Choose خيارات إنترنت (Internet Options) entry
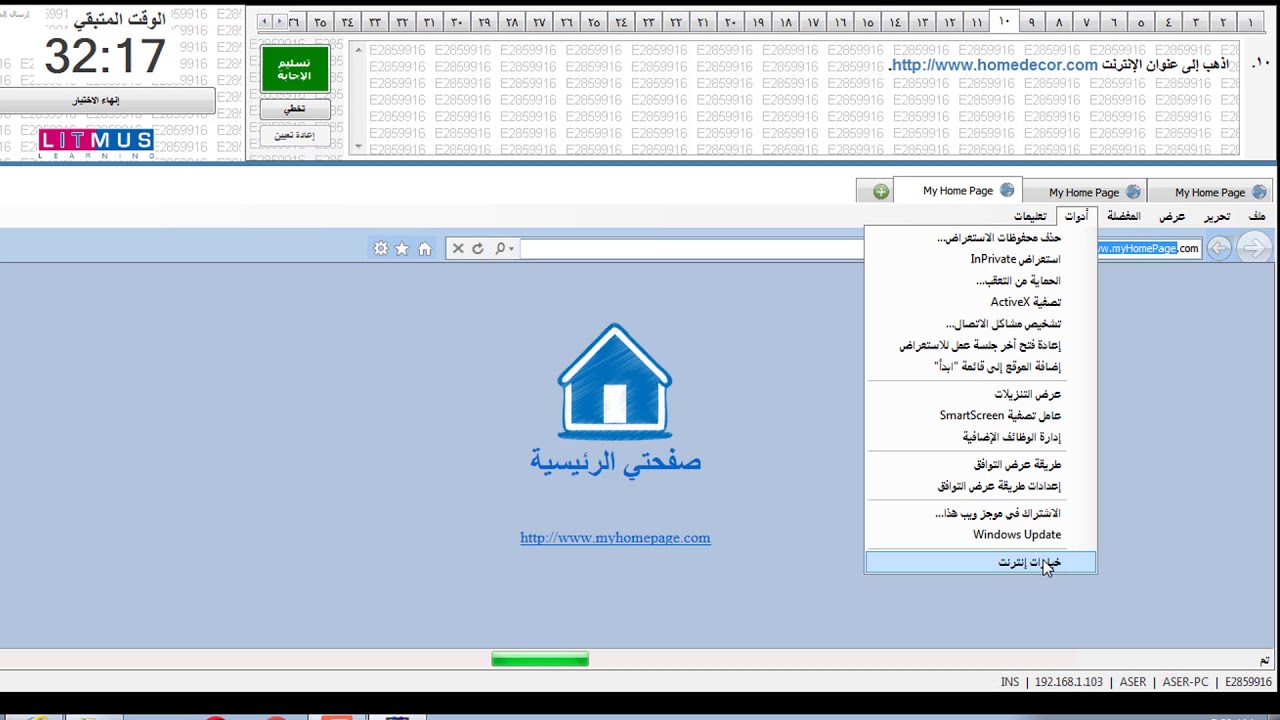Viewport: 1280px width, 720px height. coord(980,562)
